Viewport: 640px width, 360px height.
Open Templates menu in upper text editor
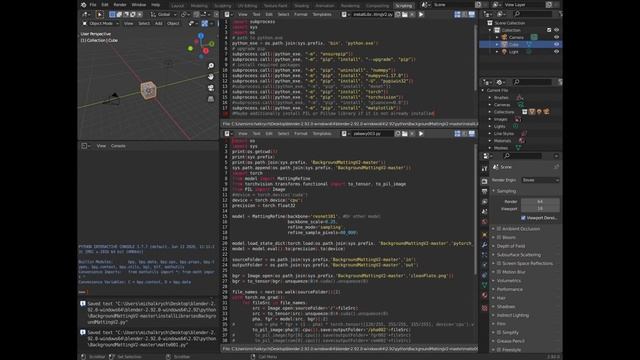(x=322, y=14)
